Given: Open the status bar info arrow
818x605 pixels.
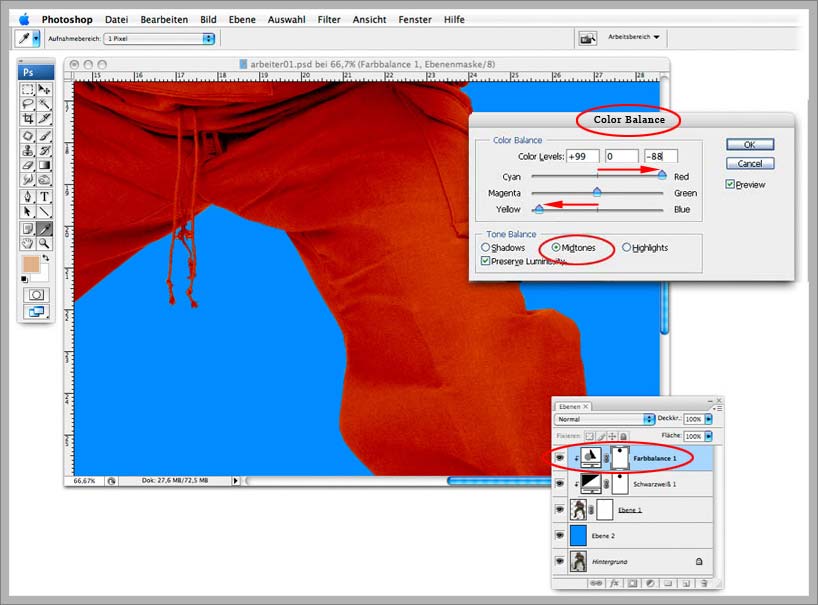Looking at the screenshot, I should pyautogui.click(x=235, y=480).
